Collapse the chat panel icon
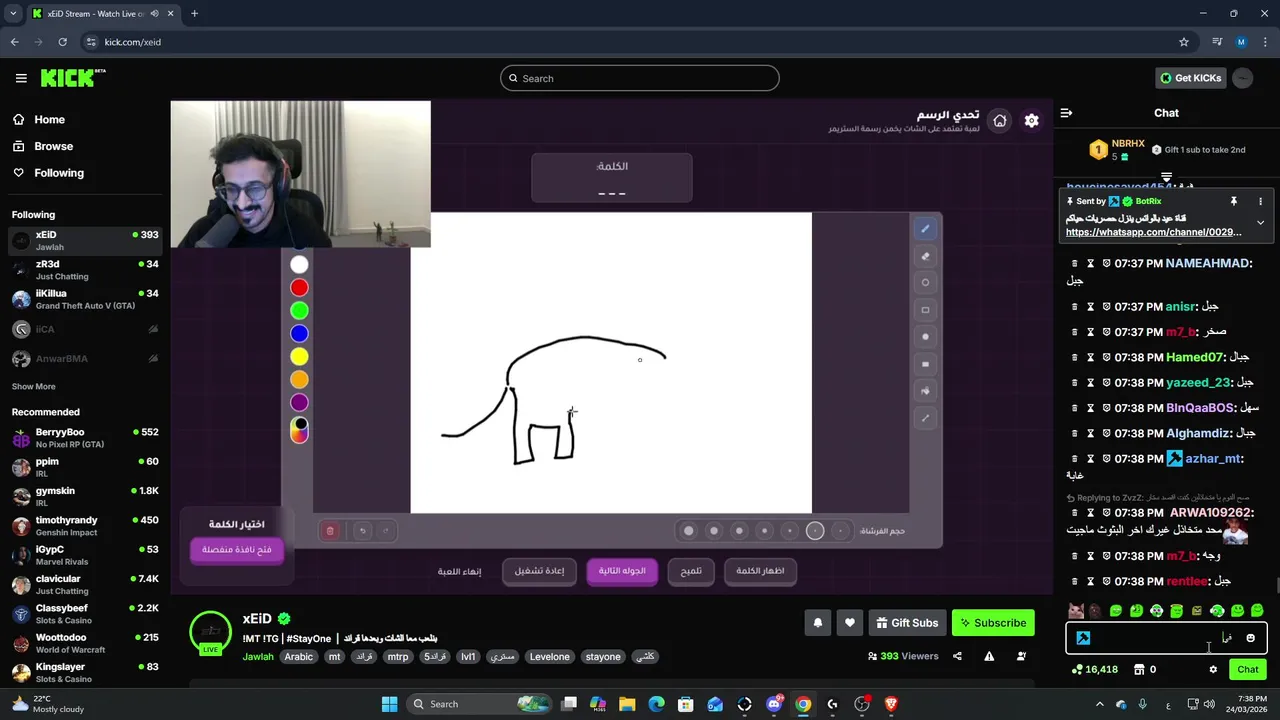Screen dimensions: 1280x720 click(x=1066, y=113)
